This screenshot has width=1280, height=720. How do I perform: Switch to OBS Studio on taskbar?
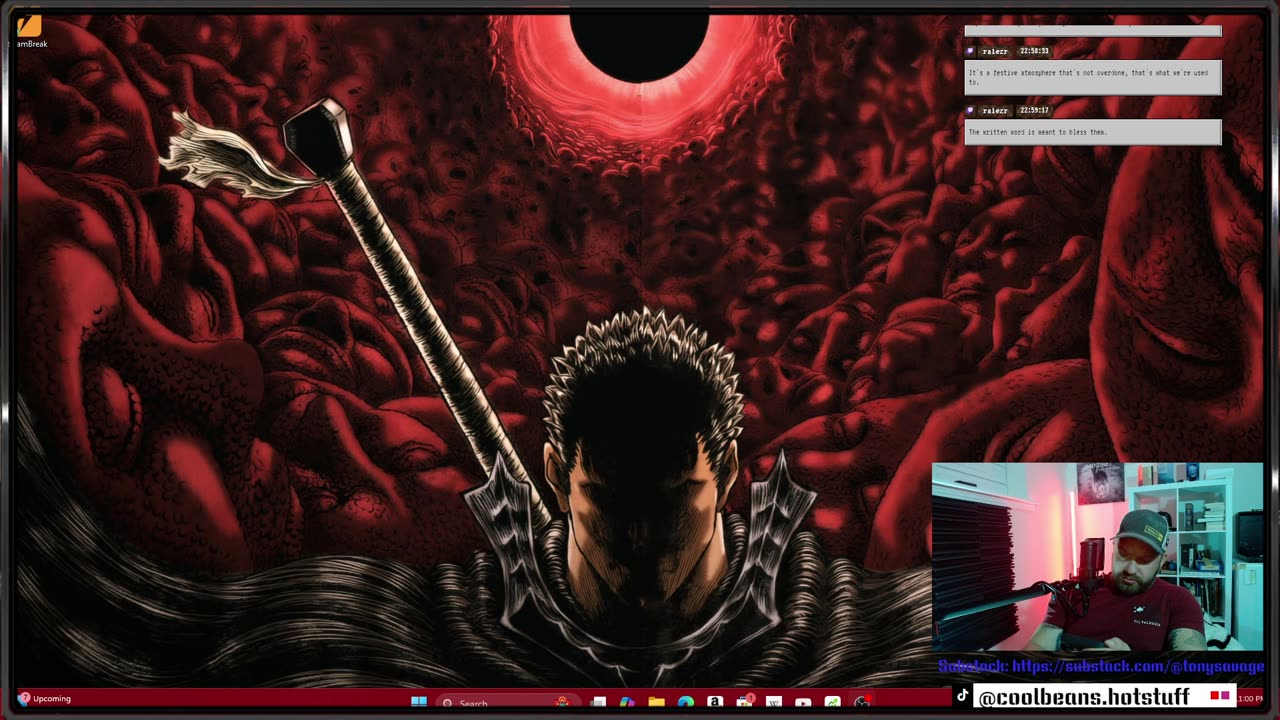pos(863,701)
